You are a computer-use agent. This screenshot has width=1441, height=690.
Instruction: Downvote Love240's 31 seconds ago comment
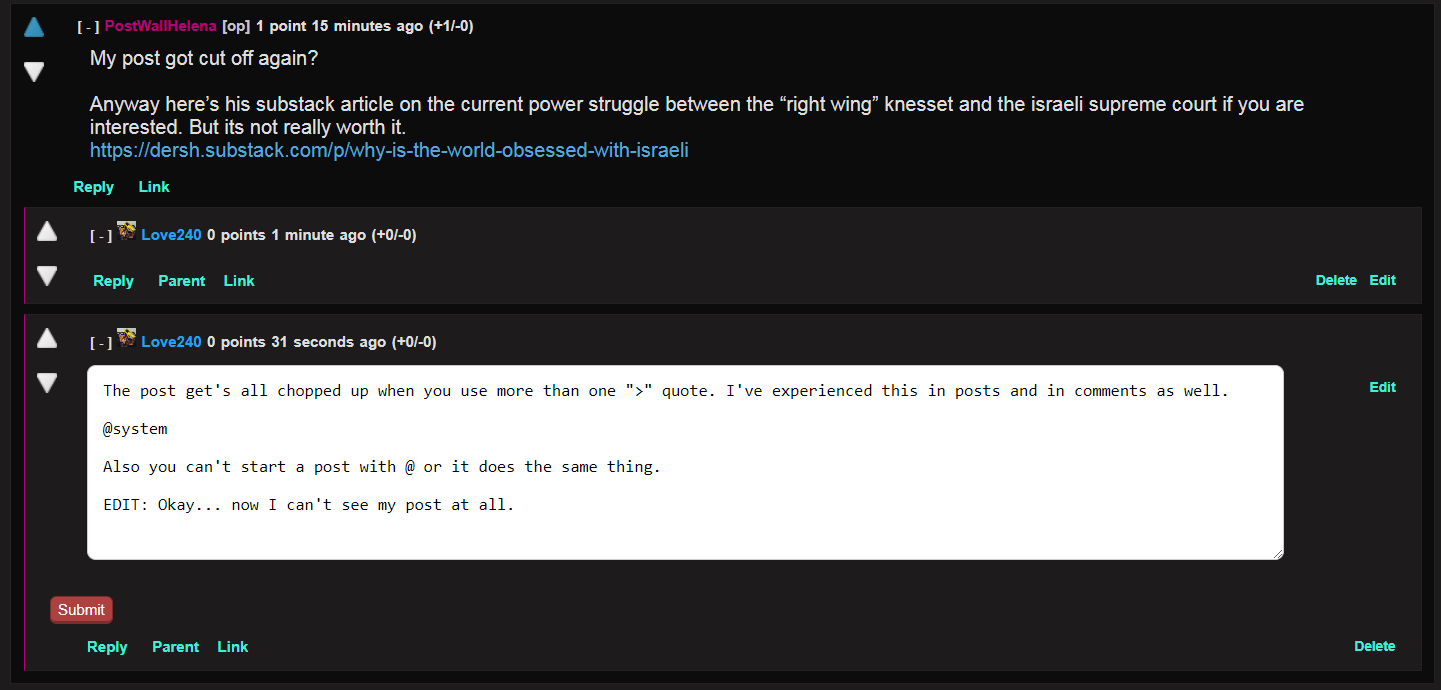pyautogui.click(x=47, y=383)
